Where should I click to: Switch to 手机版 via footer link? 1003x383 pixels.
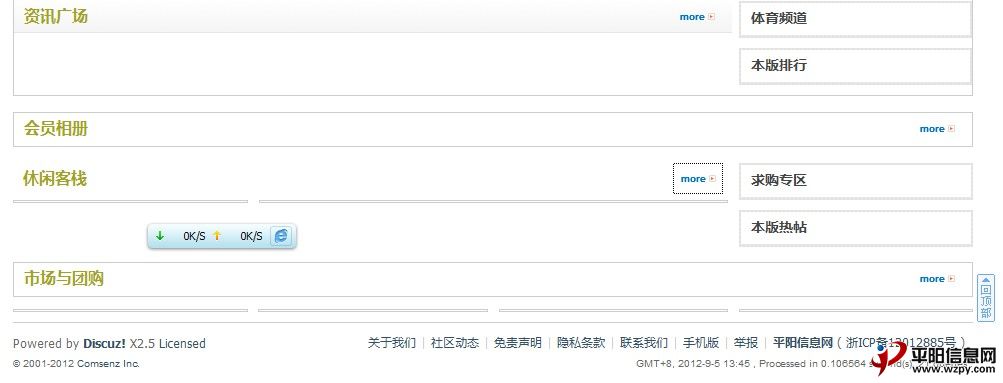click(x=701, y=343)
